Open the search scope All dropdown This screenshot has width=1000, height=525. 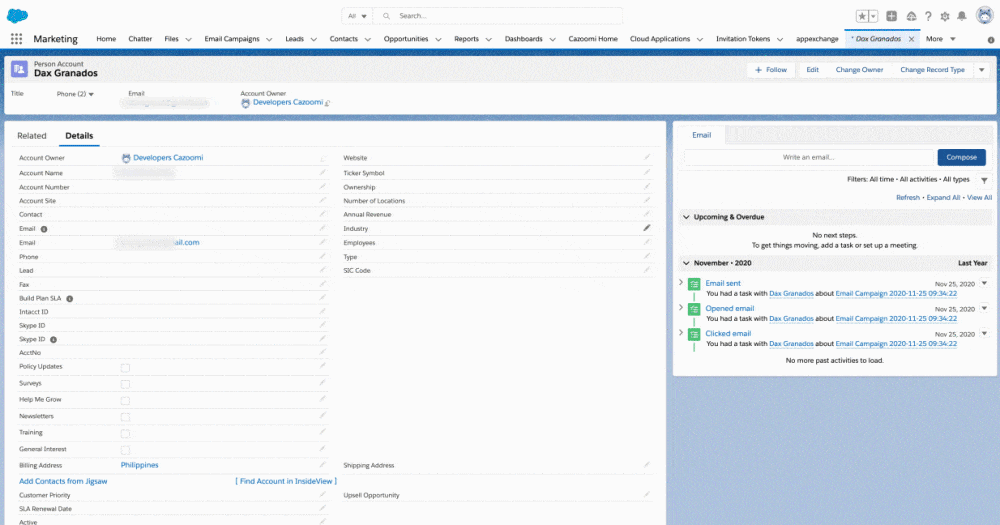coord(357,16)
